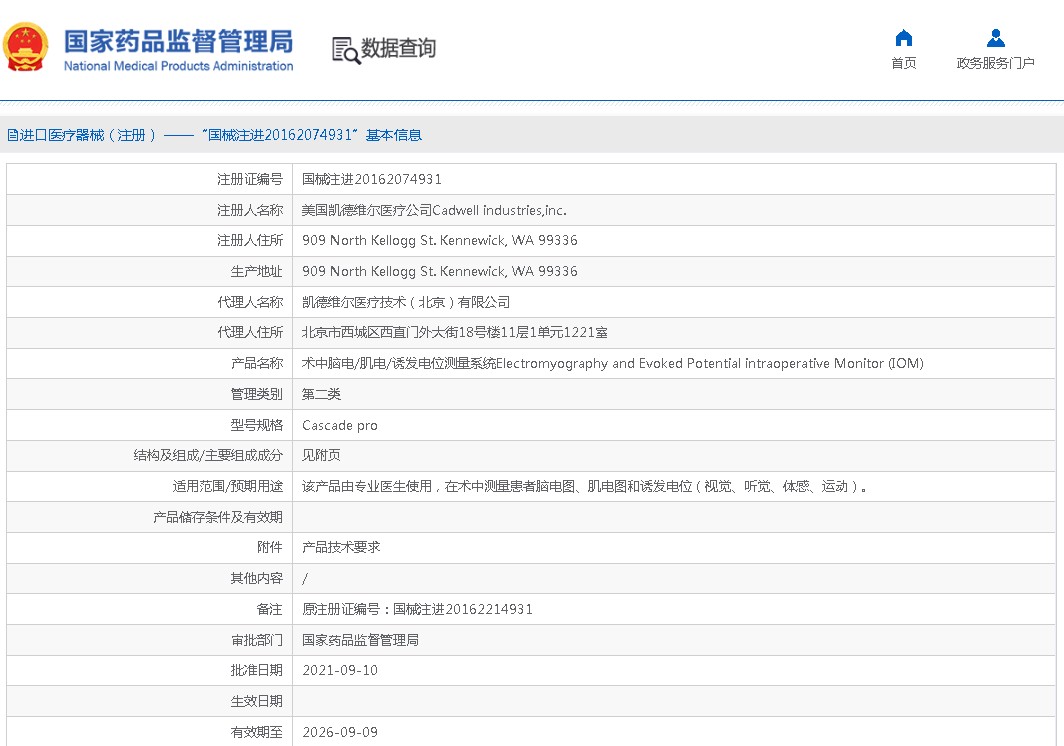Click the 备注 label

coord(269,609)
